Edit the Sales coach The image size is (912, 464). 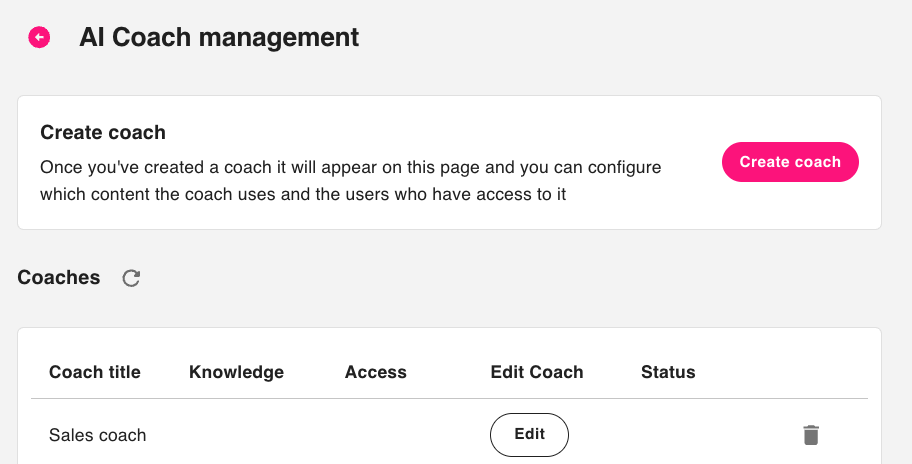pos(529,434)
